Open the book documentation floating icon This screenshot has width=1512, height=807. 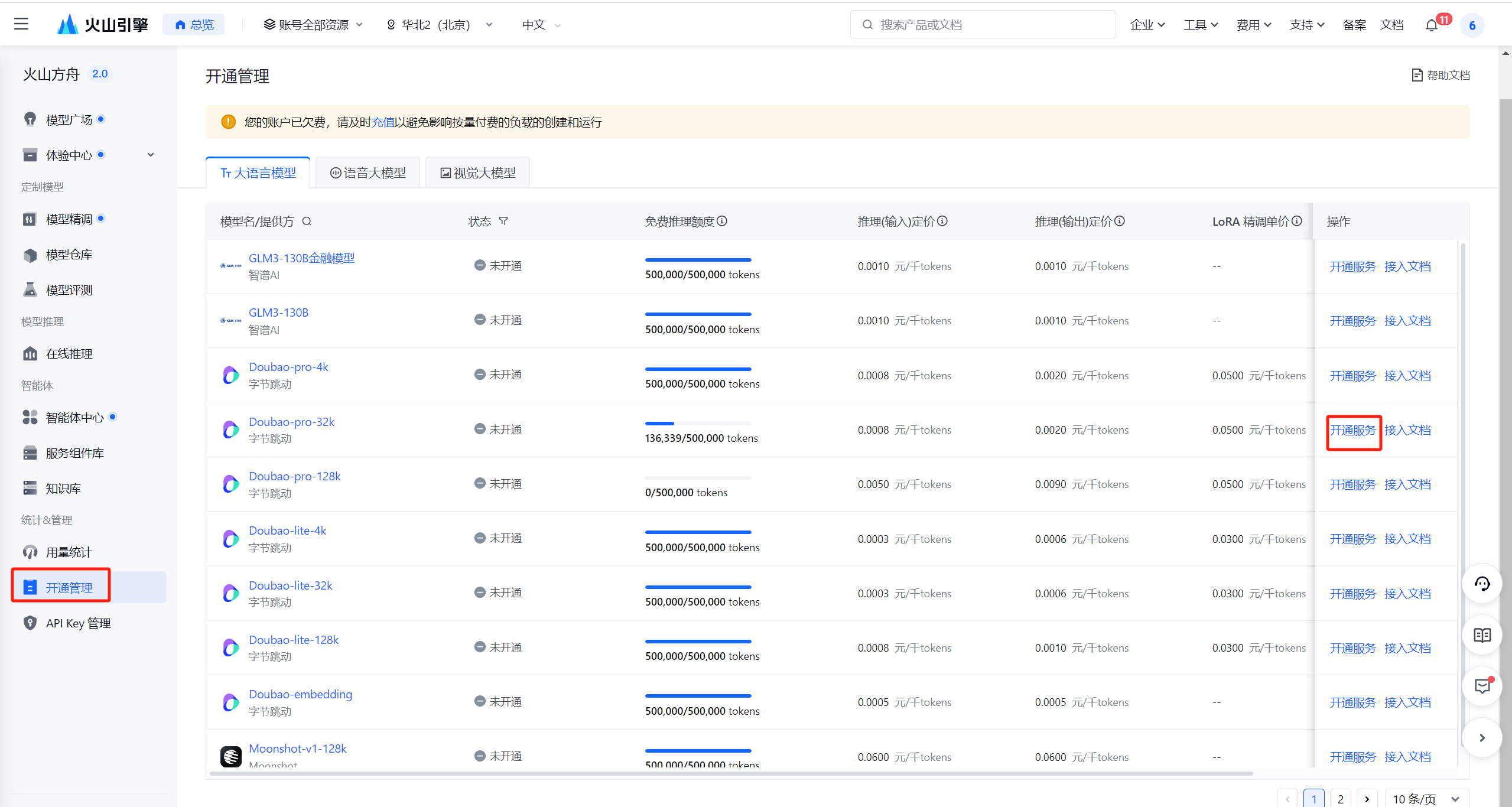(1482, 635)
